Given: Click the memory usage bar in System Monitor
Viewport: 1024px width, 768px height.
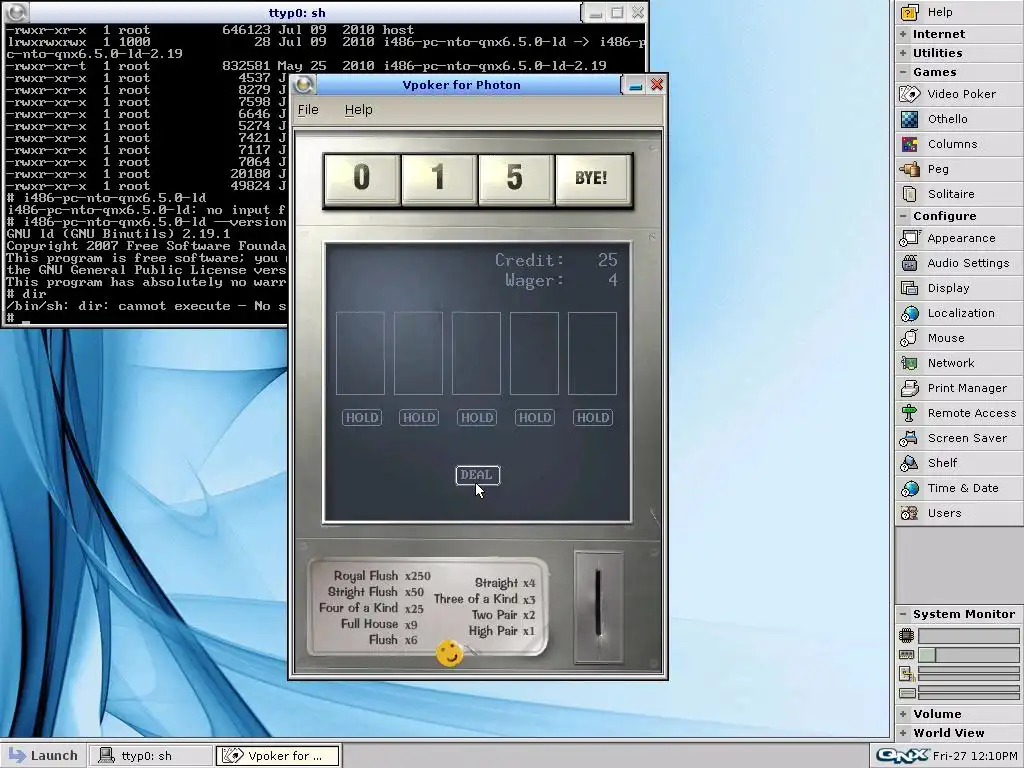Looking at the screenshot, I should point(968,654).
